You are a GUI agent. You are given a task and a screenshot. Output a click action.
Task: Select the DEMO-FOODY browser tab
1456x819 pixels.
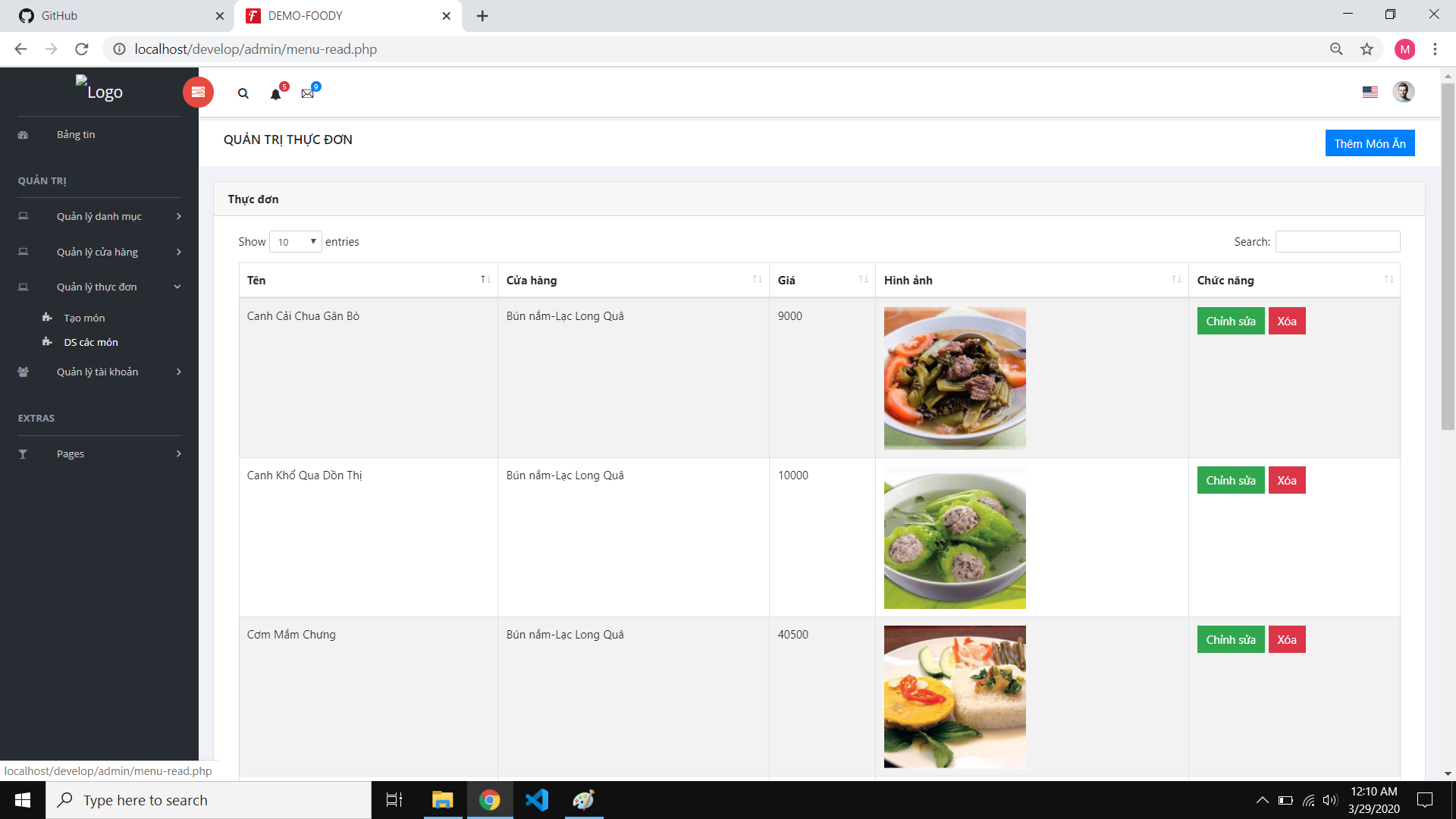[349, 16]
